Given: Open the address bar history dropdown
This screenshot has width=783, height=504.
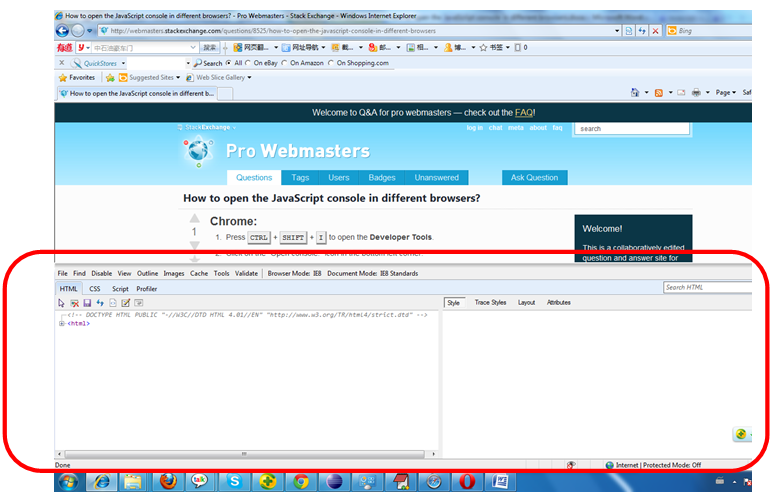Looking at the screenshot, I should [x=617, y=31].
